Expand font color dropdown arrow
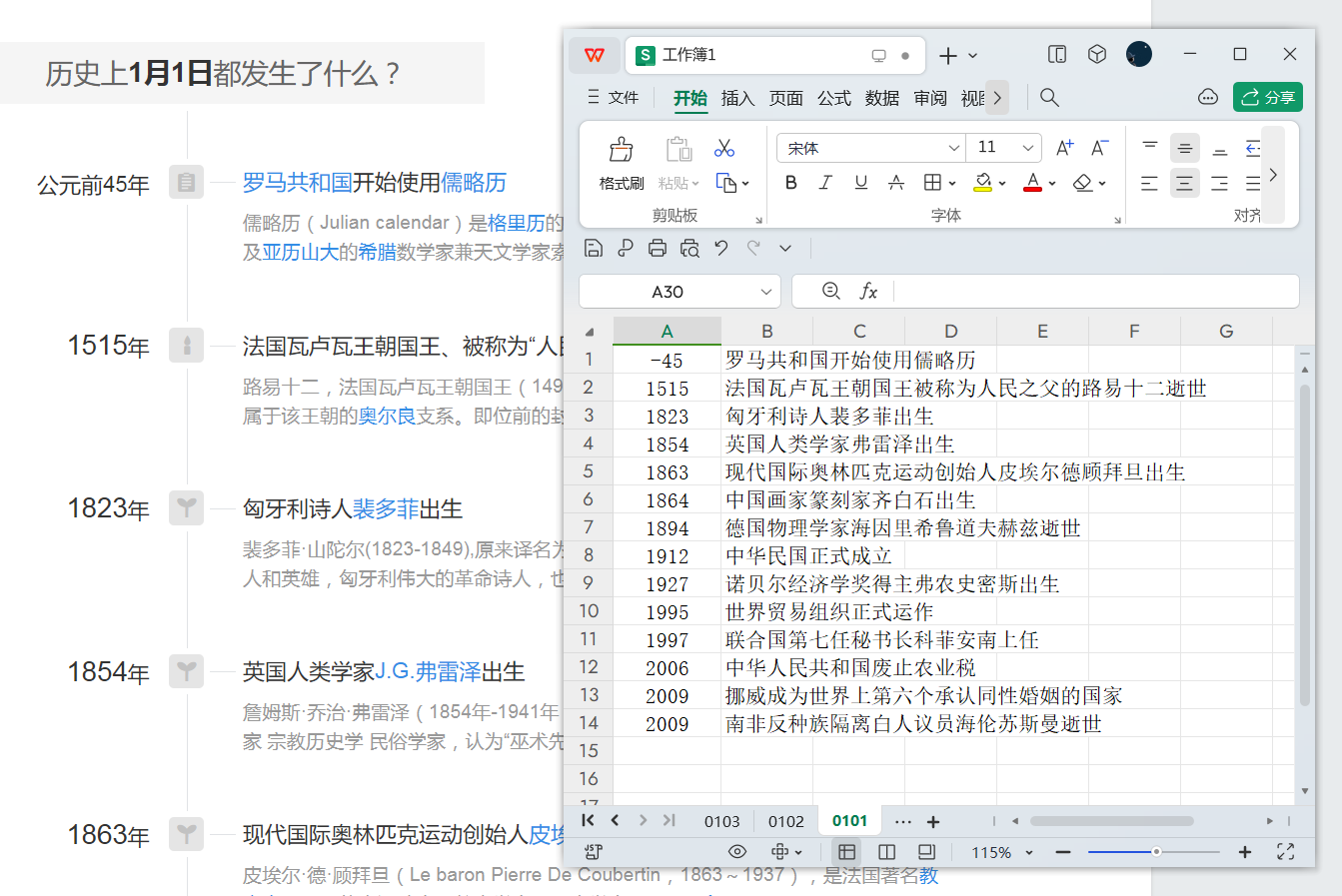 coord(1052,184)
